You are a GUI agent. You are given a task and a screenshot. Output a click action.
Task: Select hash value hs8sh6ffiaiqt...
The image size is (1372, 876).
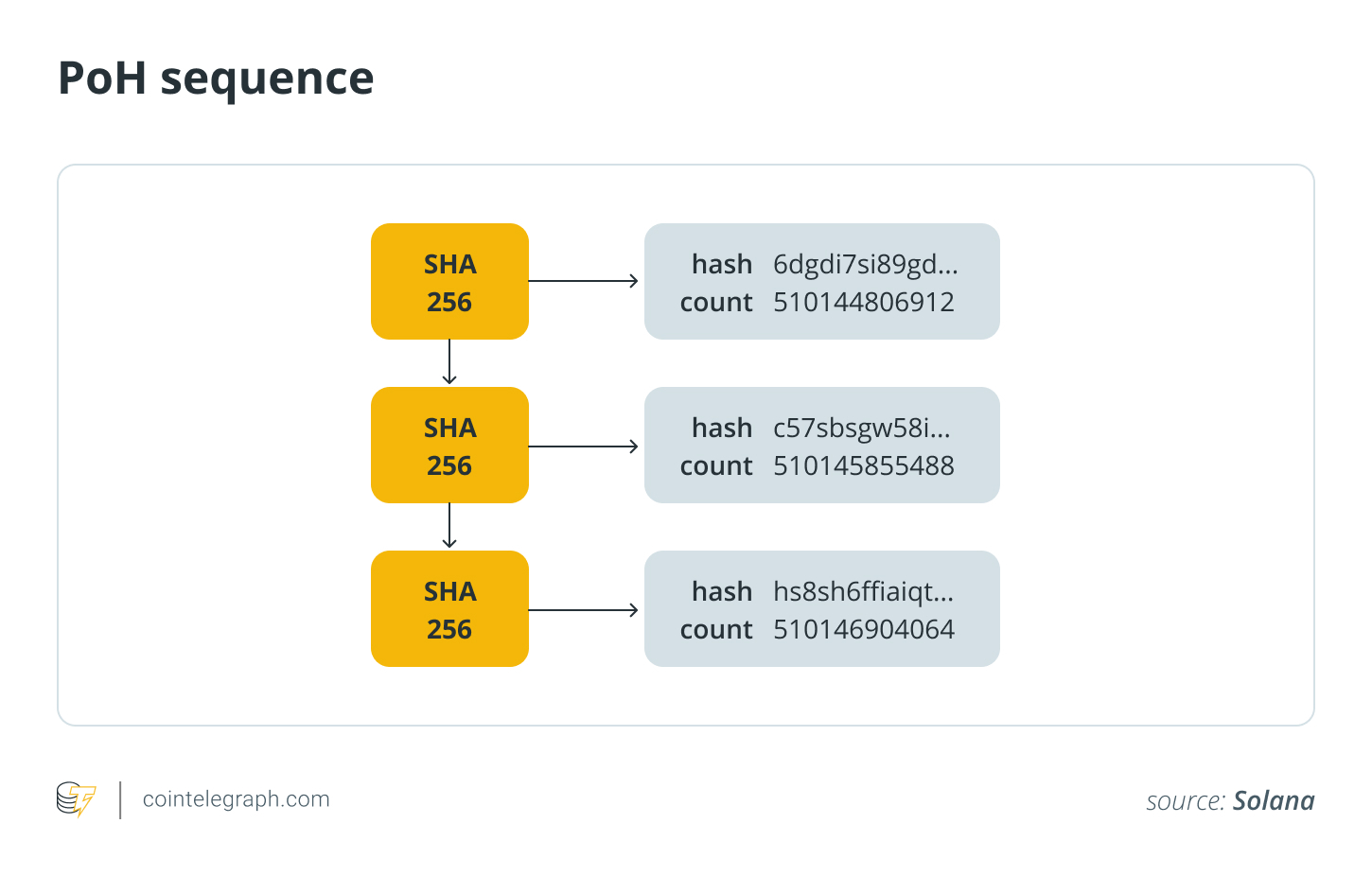coord(863,592)
